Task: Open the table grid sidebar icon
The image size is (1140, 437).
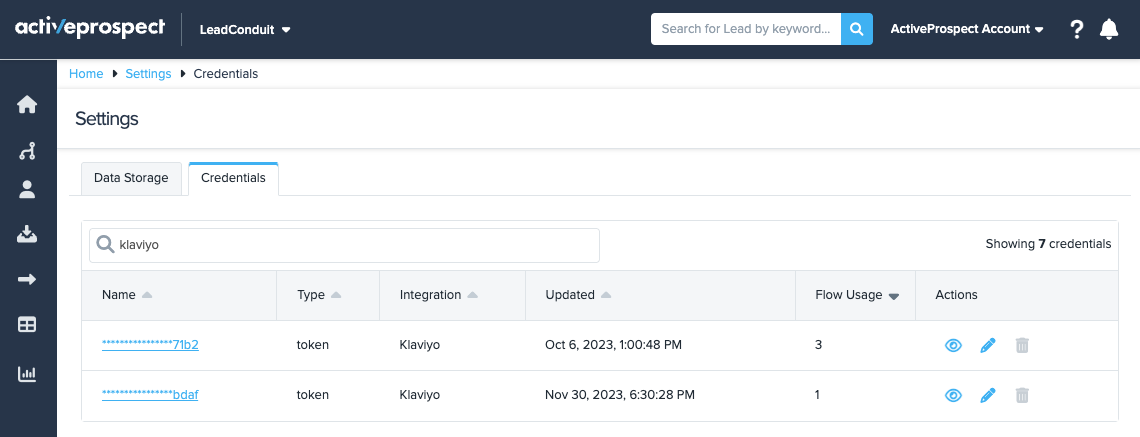Action: pyautogui.click(x=27, y=325)
